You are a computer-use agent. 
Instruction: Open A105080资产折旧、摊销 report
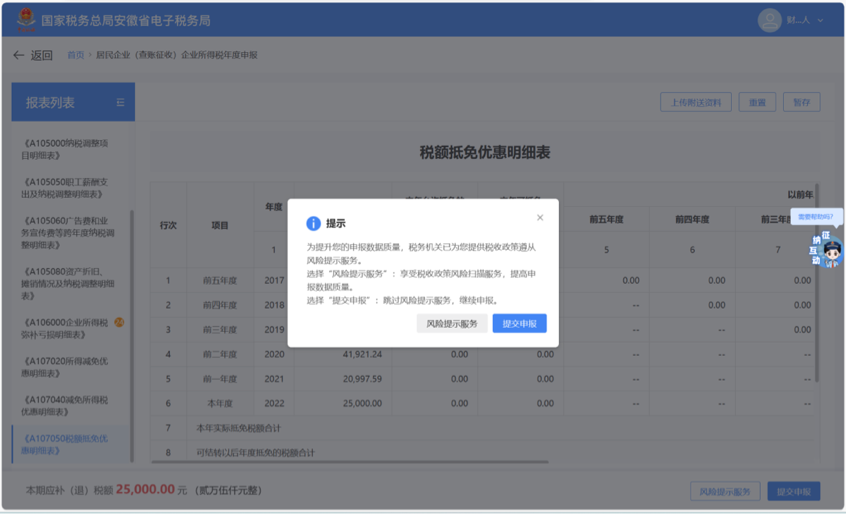point(68,283)
